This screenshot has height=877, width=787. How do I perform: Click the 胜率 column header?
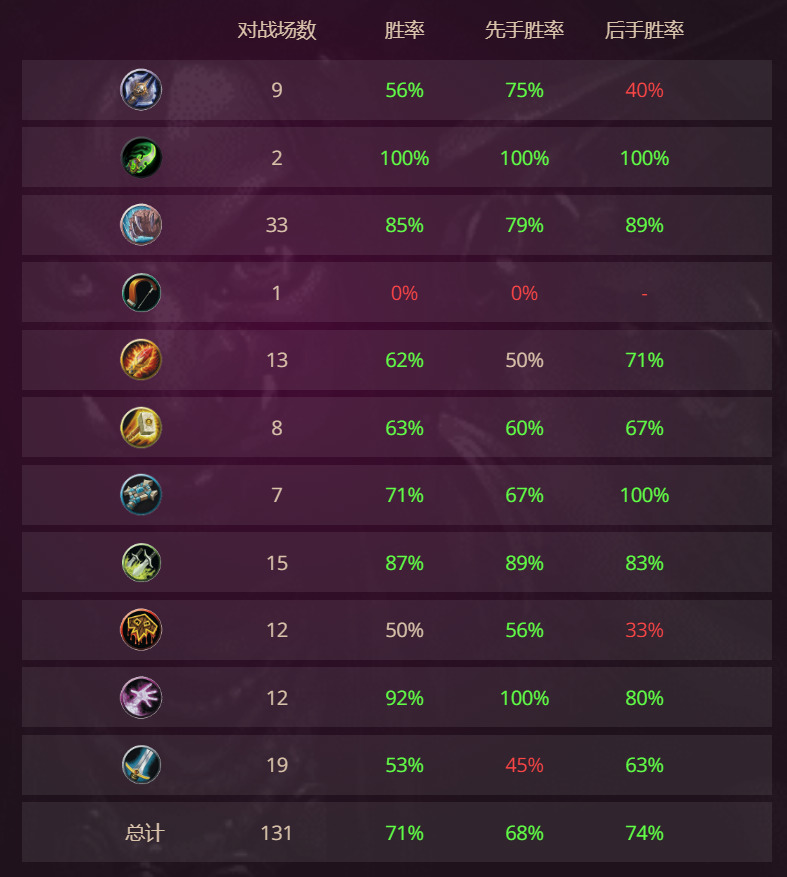coord(404,30)
